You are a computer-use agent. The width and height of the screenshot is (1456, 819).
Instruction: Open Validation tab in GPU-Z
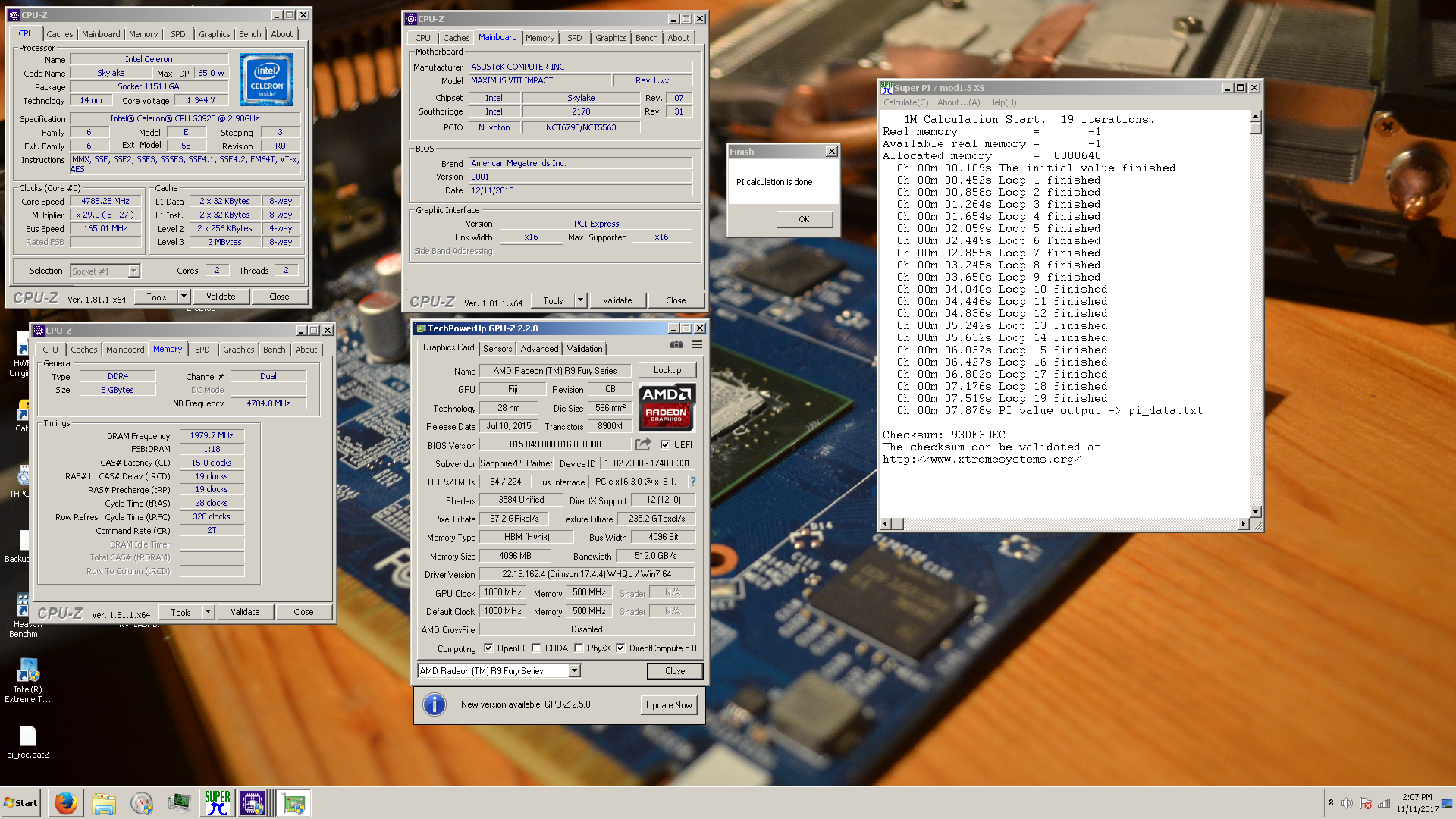[585, 349]
